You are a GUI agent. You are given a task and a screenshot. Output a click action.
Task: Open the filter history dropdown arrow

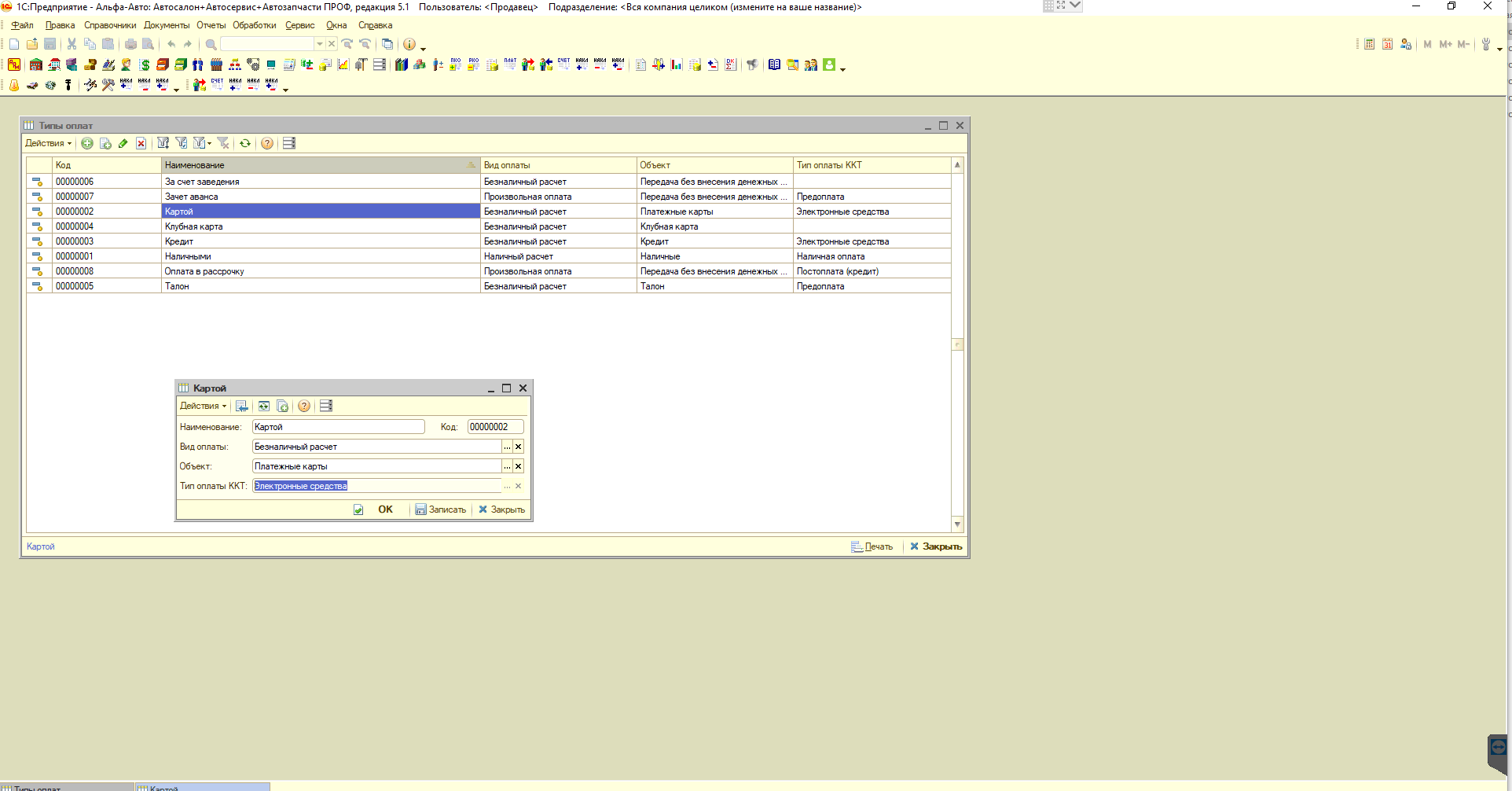(x=209, y=143)
